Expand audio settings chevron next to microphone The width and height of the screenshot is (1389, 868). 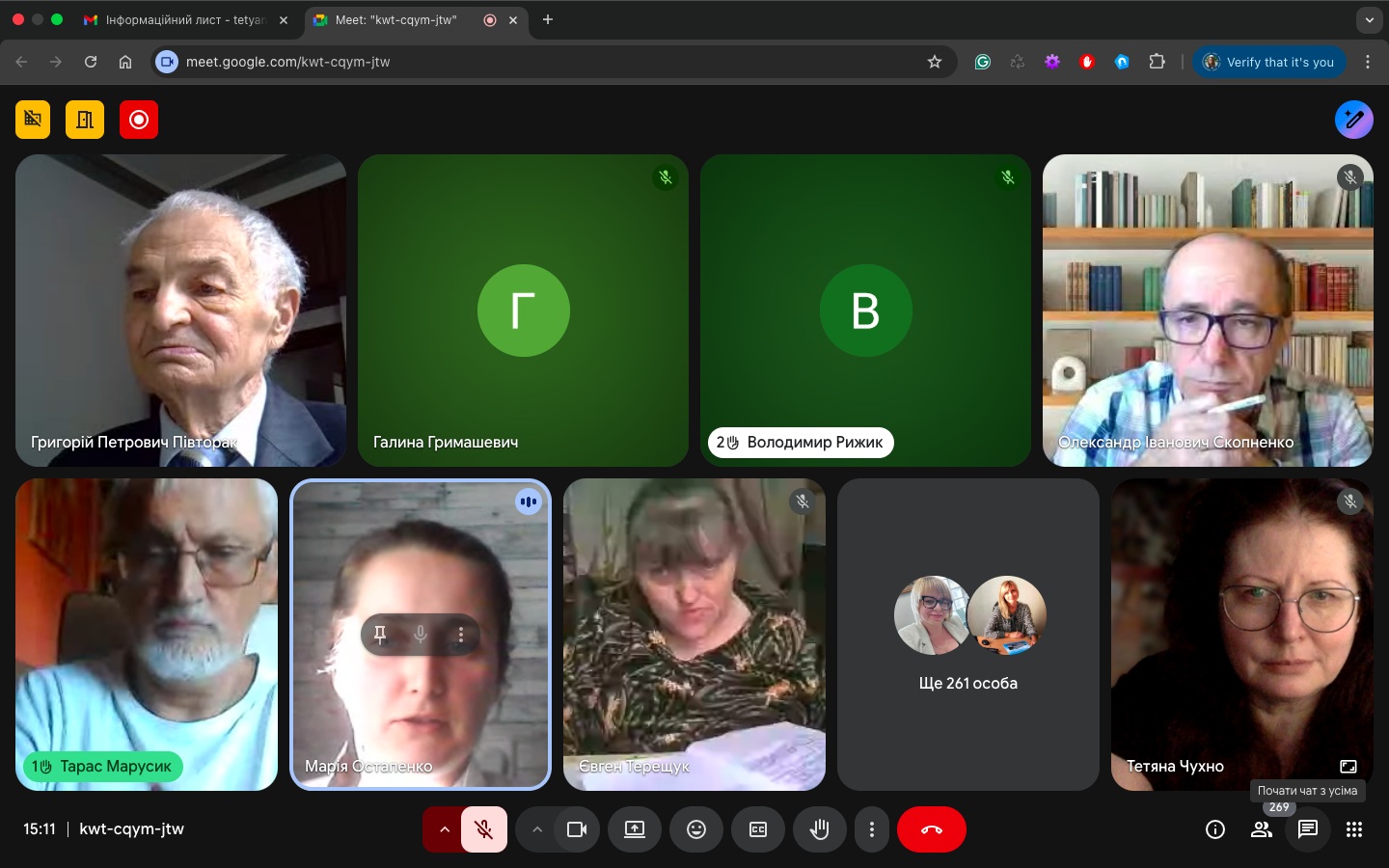click(x=444, y=829)
